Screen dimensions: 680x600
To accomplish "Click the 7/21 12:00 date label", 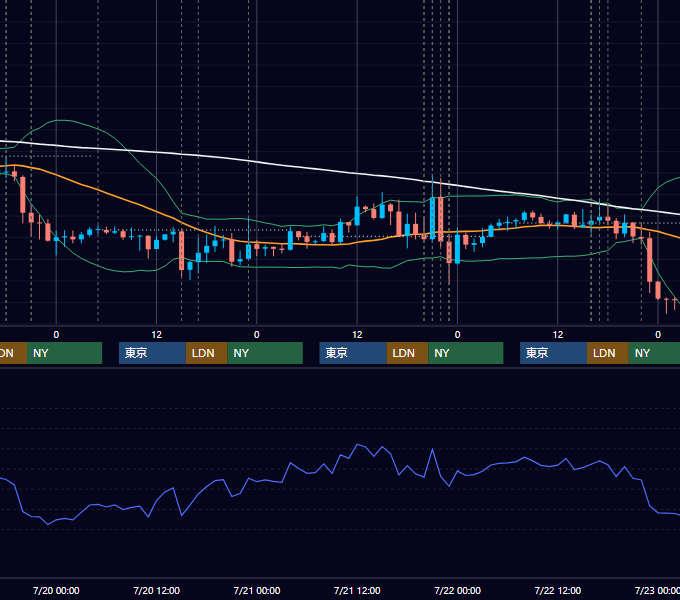I will tap(357, 590).
